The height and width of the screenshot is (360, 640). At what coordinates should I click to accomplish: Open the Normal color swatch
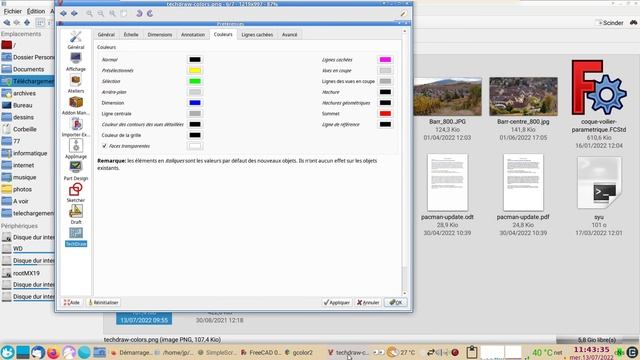coord(195,60)
